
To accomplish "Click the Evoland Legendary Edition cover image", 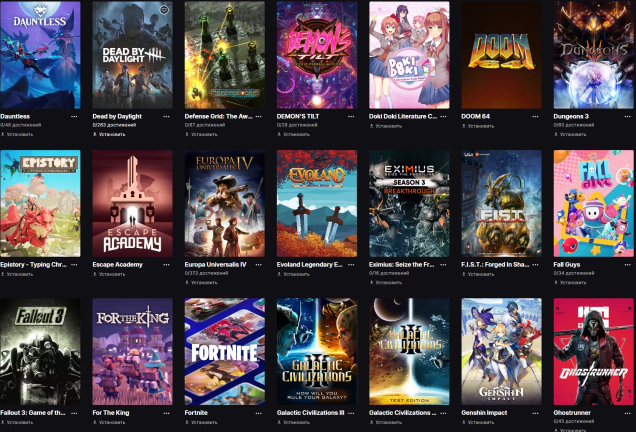I will click(317, 203).
